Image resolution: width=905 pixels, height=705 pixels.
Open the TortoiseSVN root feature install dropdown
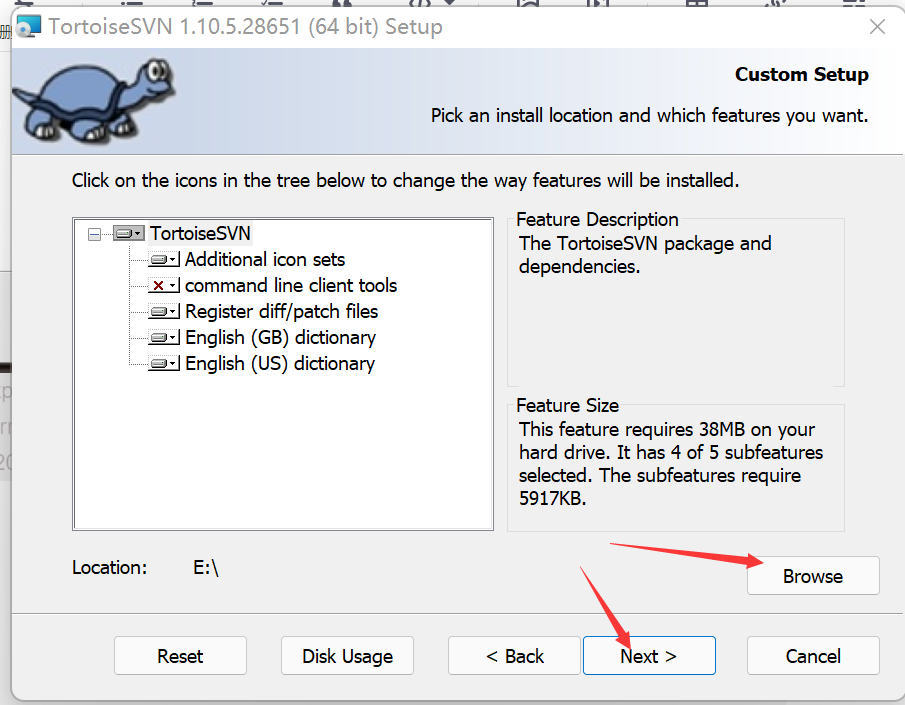pos(129,233)
